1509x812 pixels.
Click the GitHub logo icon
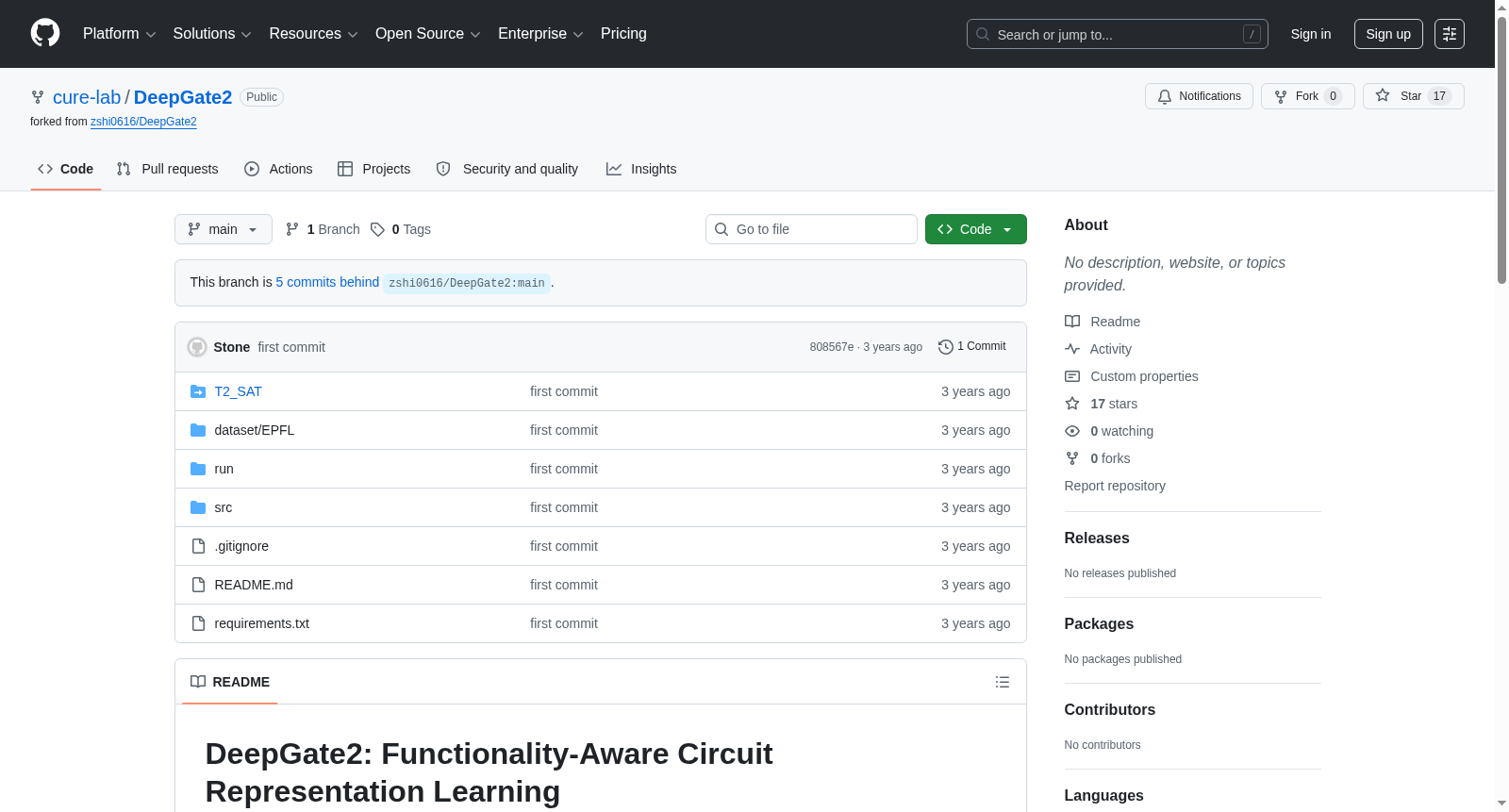[x=45, y=33]
